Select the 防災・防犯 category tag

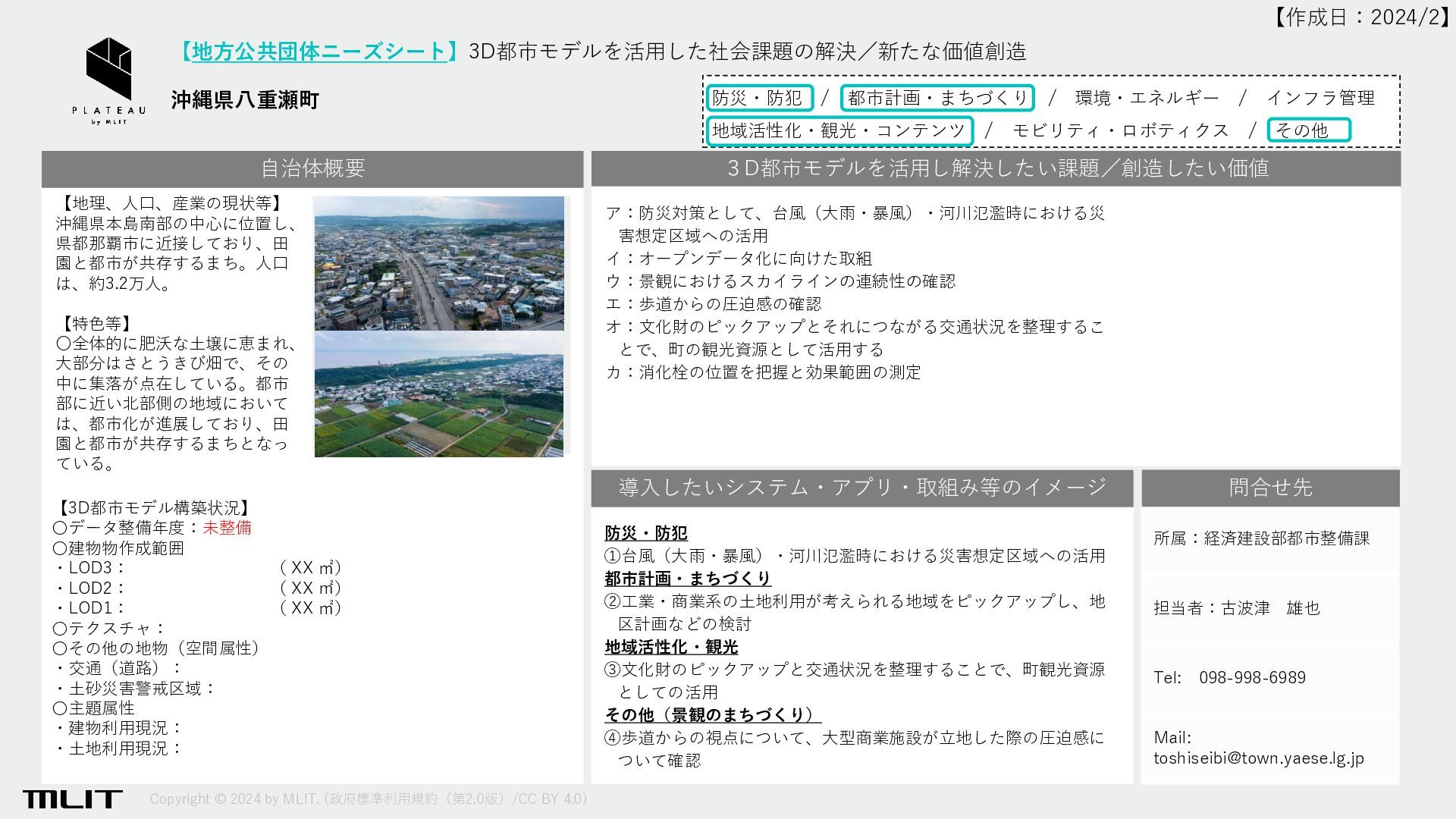pyautogui.click(x=758, y=98)
